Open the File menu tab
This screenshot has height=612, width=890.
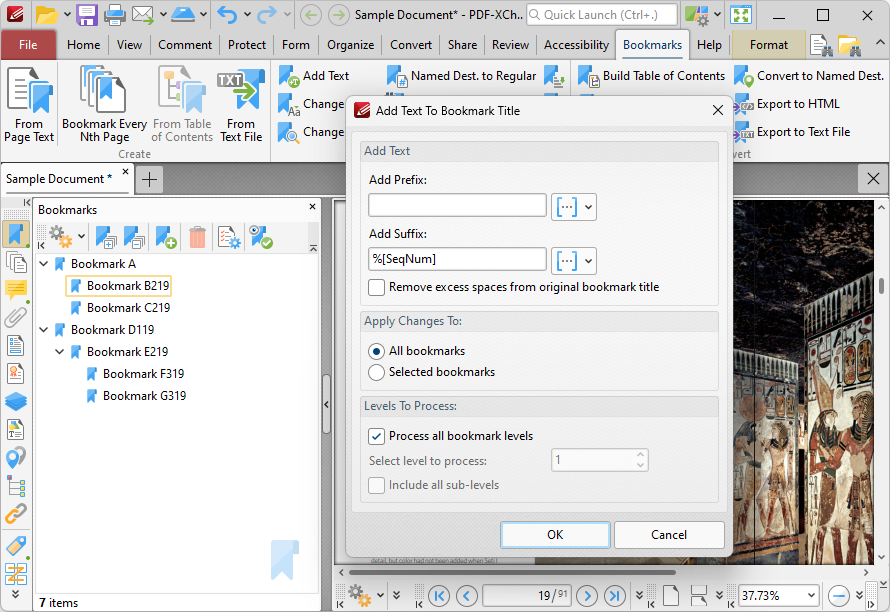[28, 45]
